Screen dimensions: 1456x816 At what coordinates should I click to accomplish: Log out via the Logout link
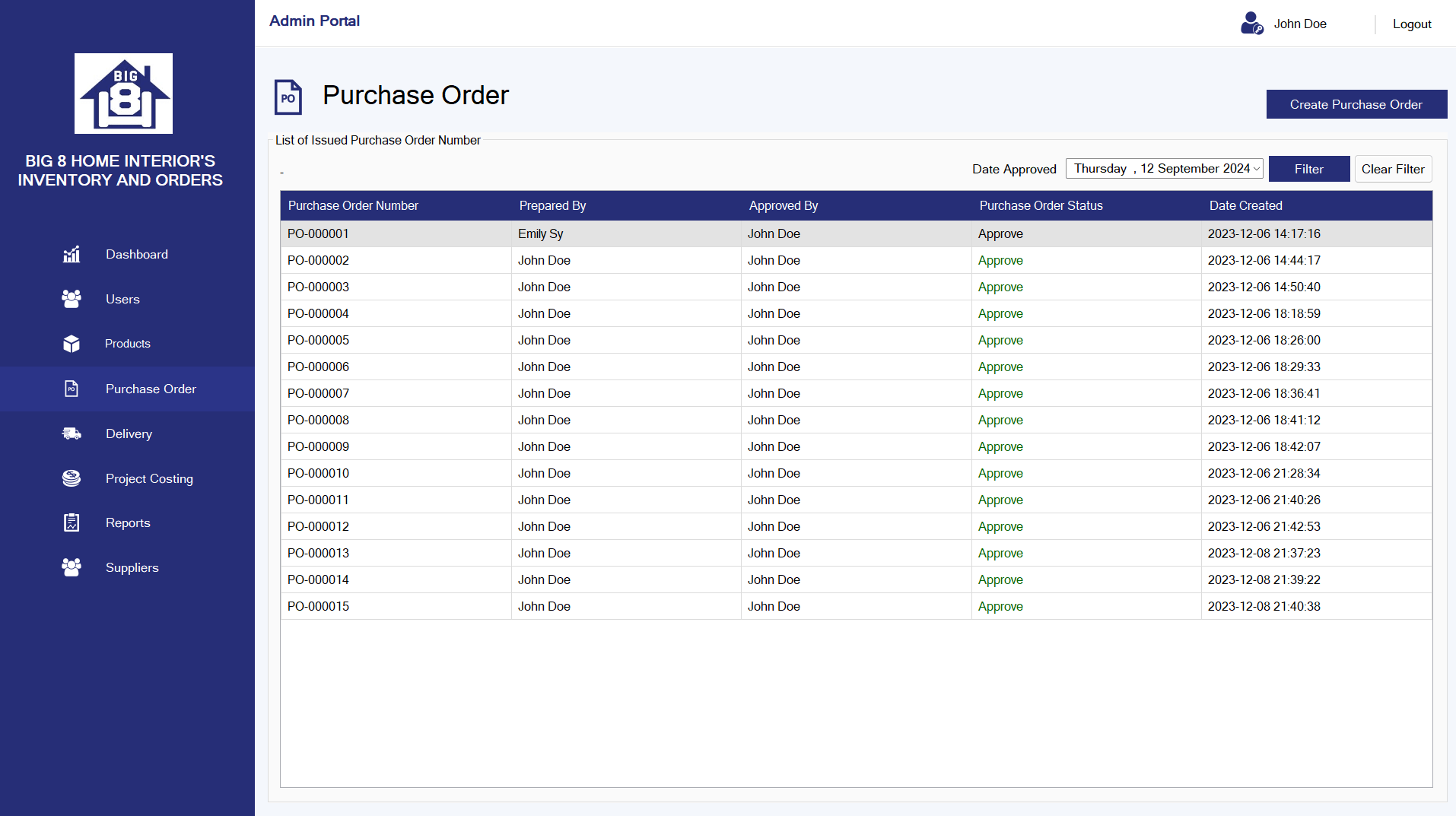[x=1412, y=24]
